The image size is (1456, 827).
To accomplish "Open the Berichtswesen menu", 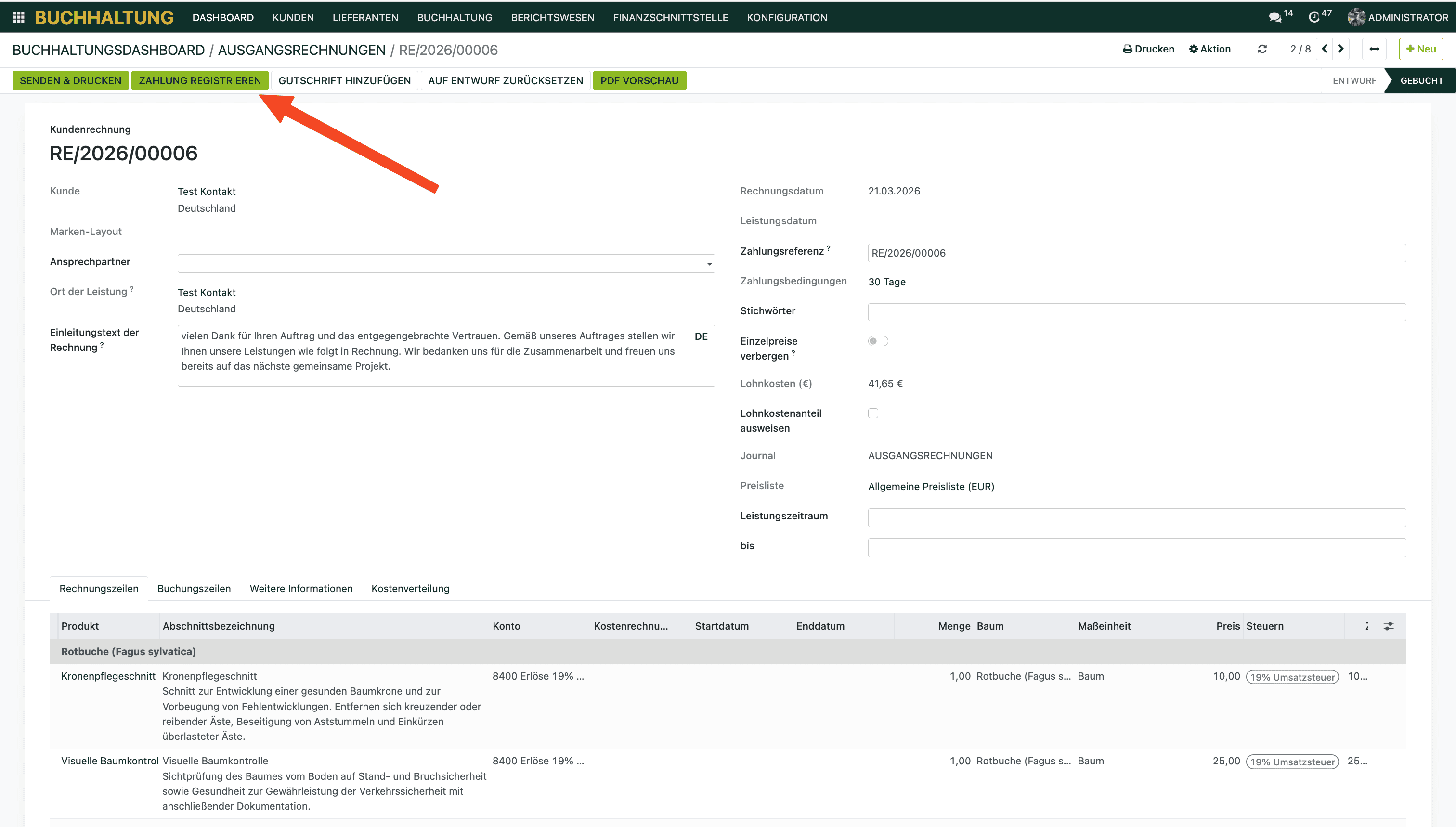I will (x=552, y=18).
